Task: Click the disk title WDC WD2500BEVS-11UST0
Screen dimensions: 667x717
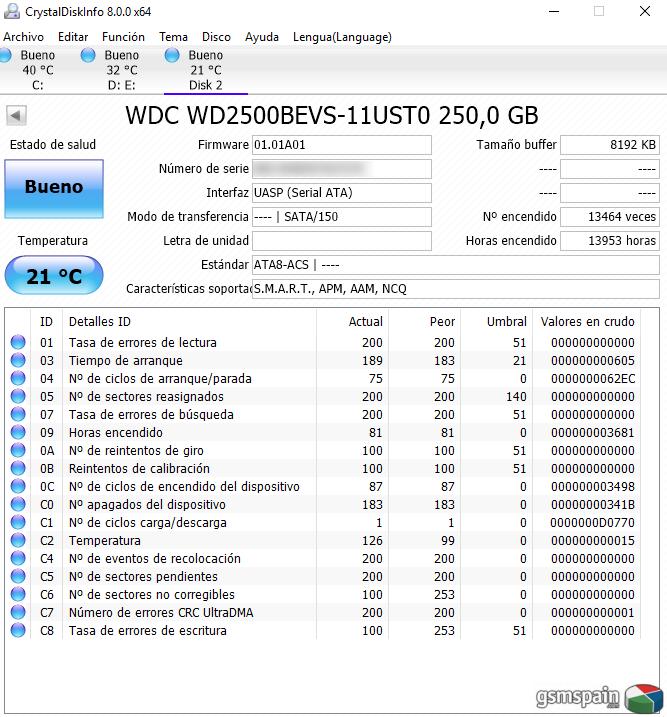Action: coord(332,115)
